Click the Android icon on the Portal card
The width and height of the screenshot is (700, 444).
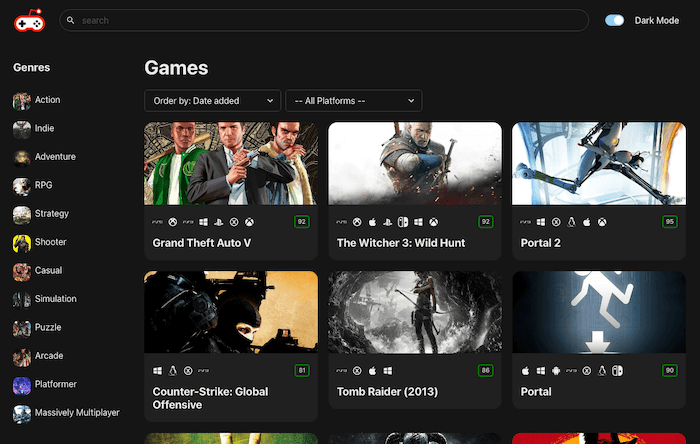pyautogui.click(x=556, y=370)
